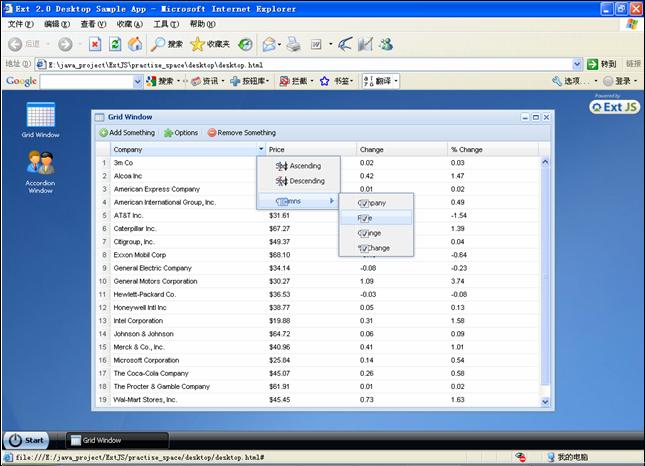Open IE Favorites star button
This screenshot has height=466, width=645.
[x=210, y=44]
